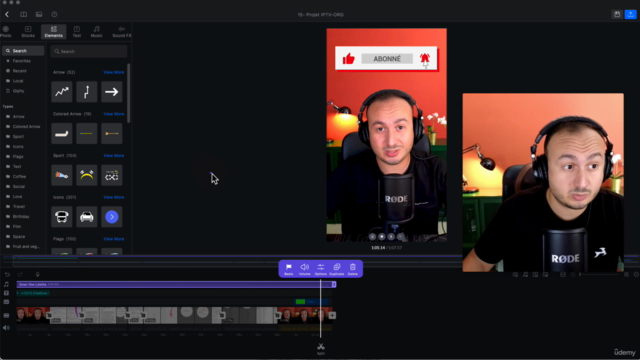Select the thin yellow line arrow
Viewport: 640px width, 360px height.
tap(87, 133)
